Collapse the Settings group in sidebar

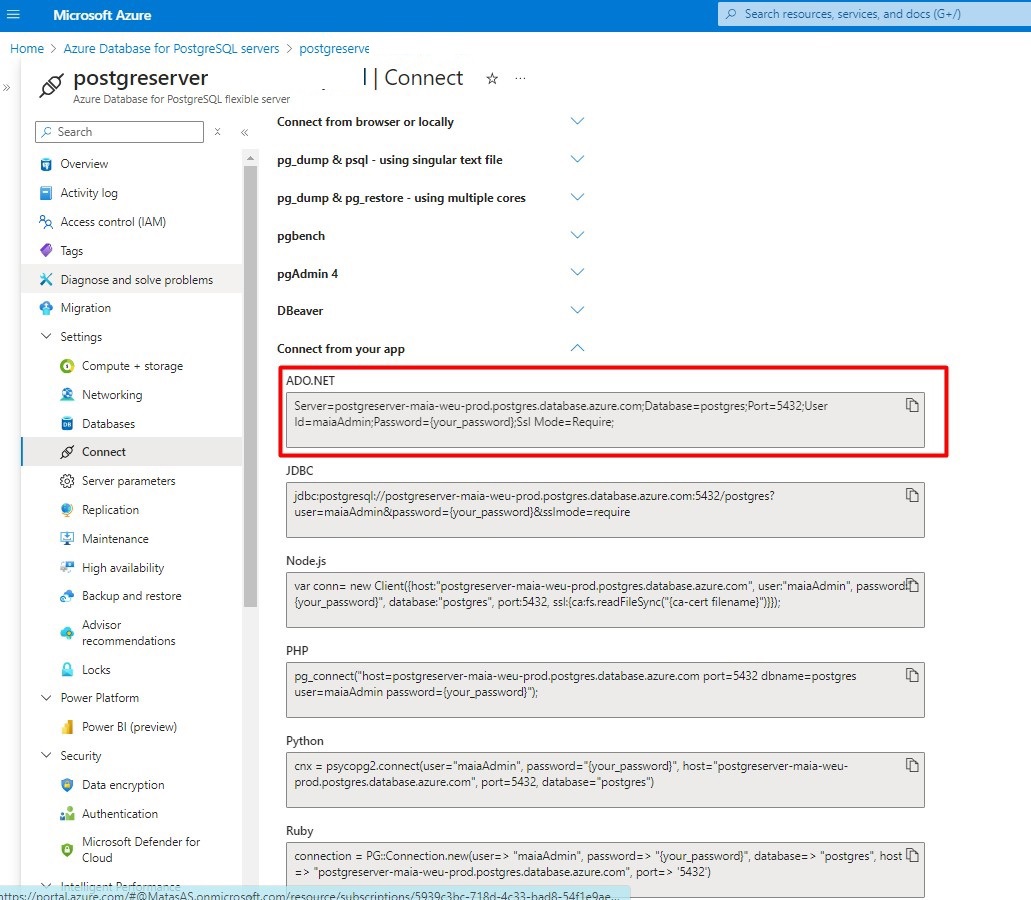[46, 337]
